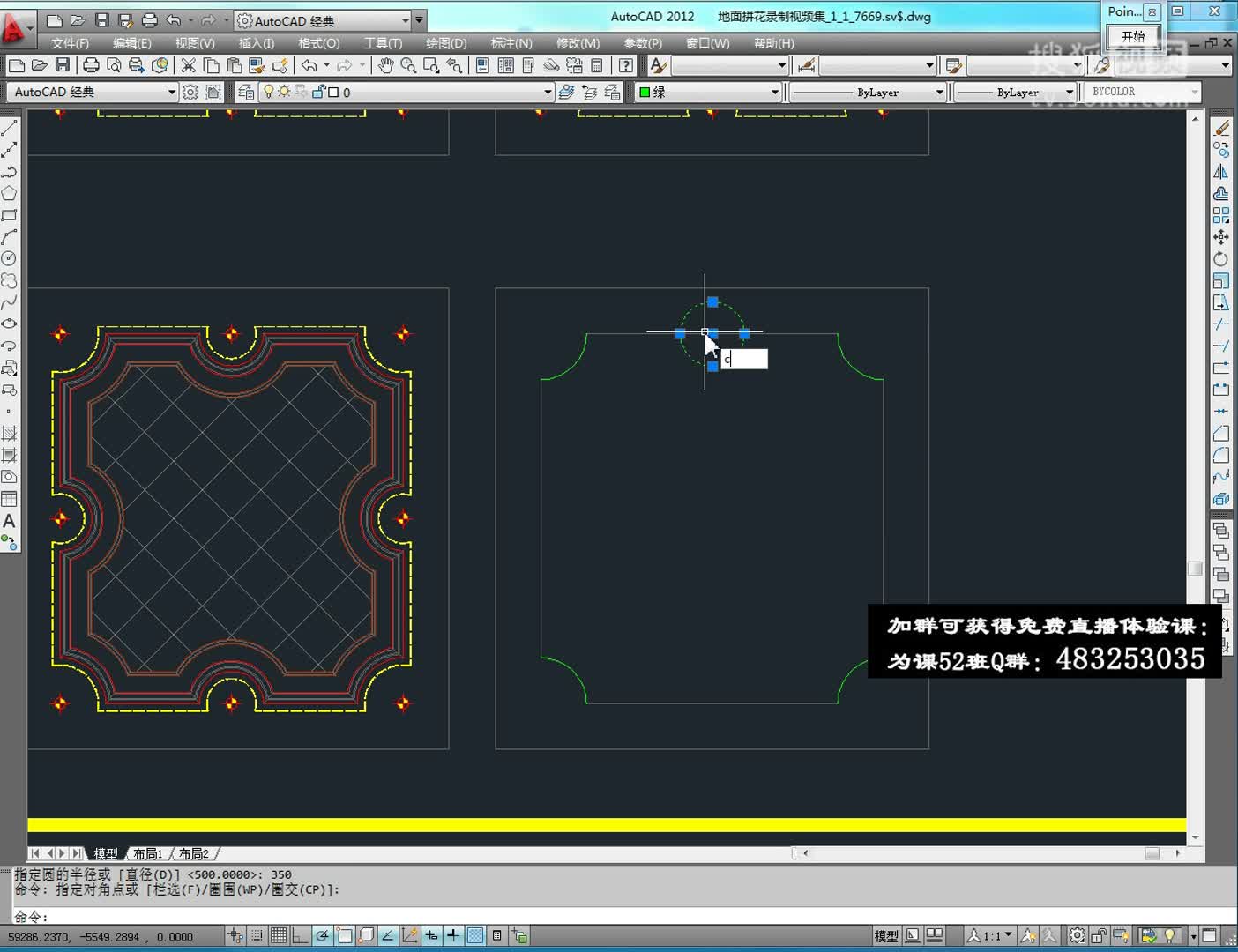Open the title bar workspace selector dropdown
This screenshot has height=952, width=1238.
(x=323, y=20)
